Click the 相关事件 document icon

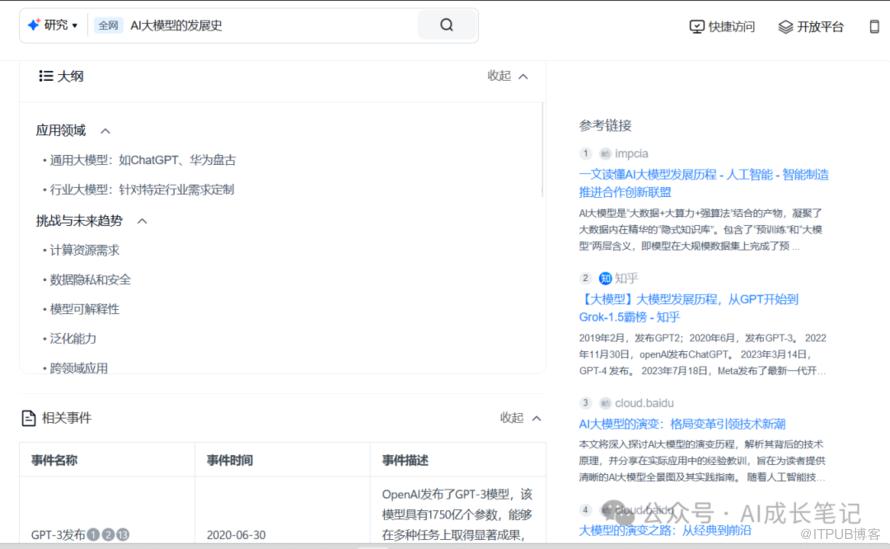(28, 418)
